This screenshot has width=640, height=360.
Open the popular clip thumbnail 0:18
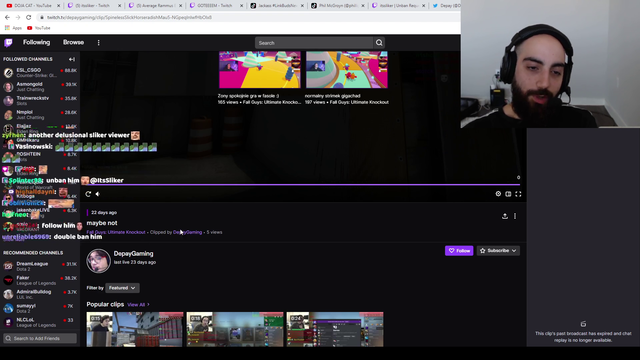[x=235, y=329]
